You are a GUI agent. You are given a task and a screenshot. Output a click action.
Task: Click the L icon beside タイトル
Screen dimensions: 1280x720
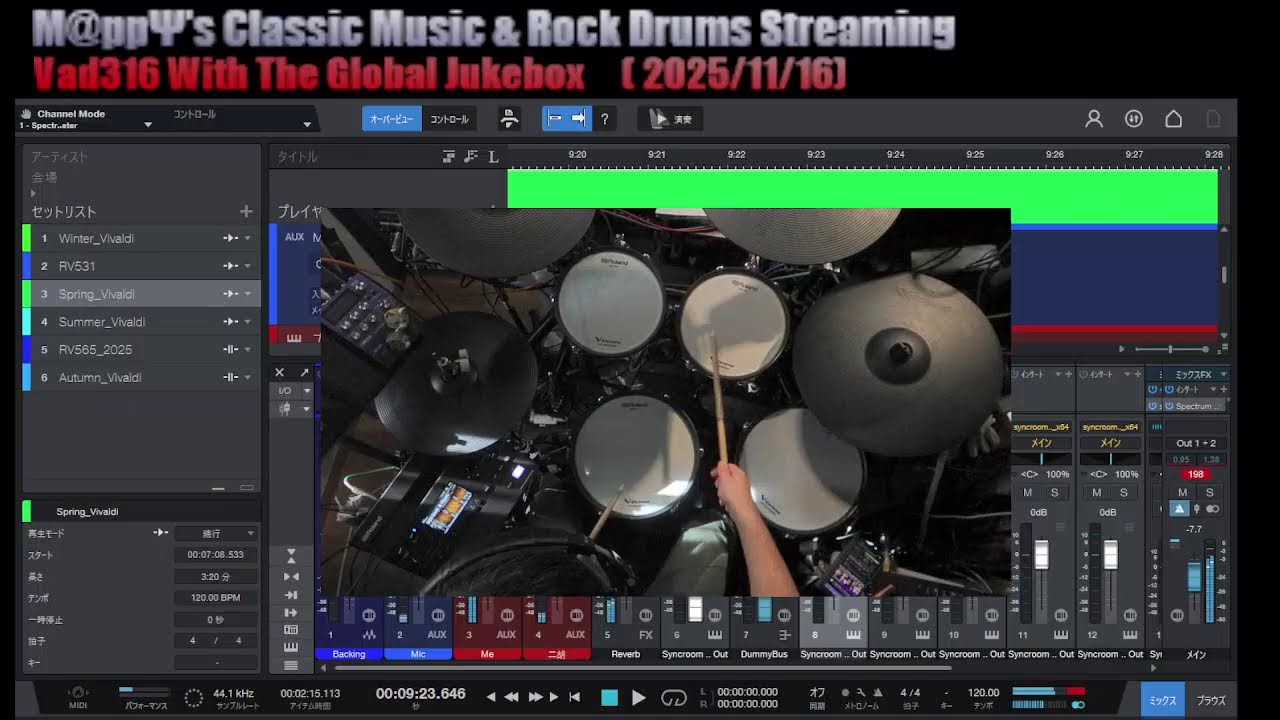[493, 157]
